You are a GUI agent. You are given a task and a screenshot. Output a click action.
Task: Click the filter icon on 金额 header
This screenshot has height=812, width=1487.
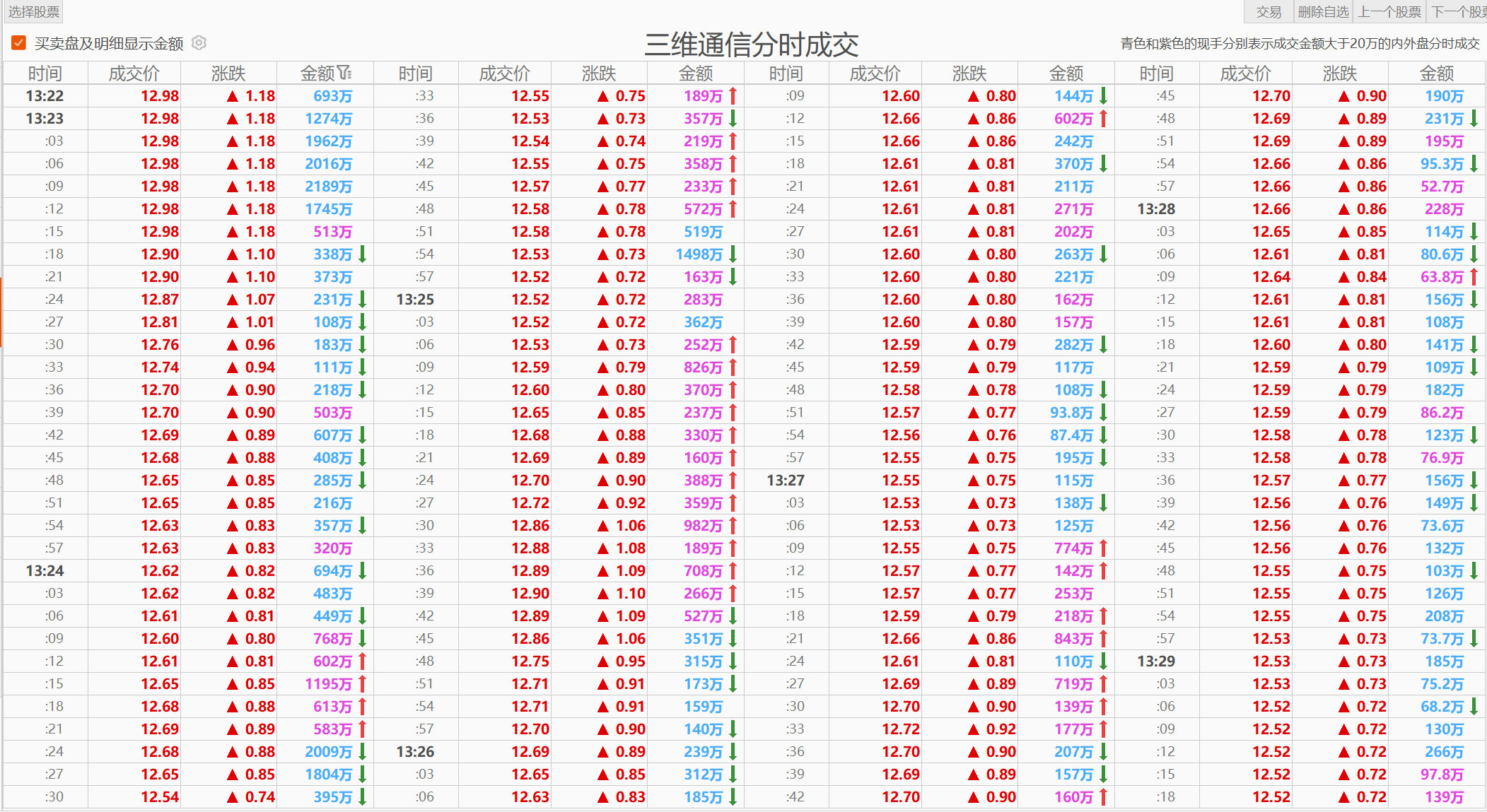[x=344, y=73]
